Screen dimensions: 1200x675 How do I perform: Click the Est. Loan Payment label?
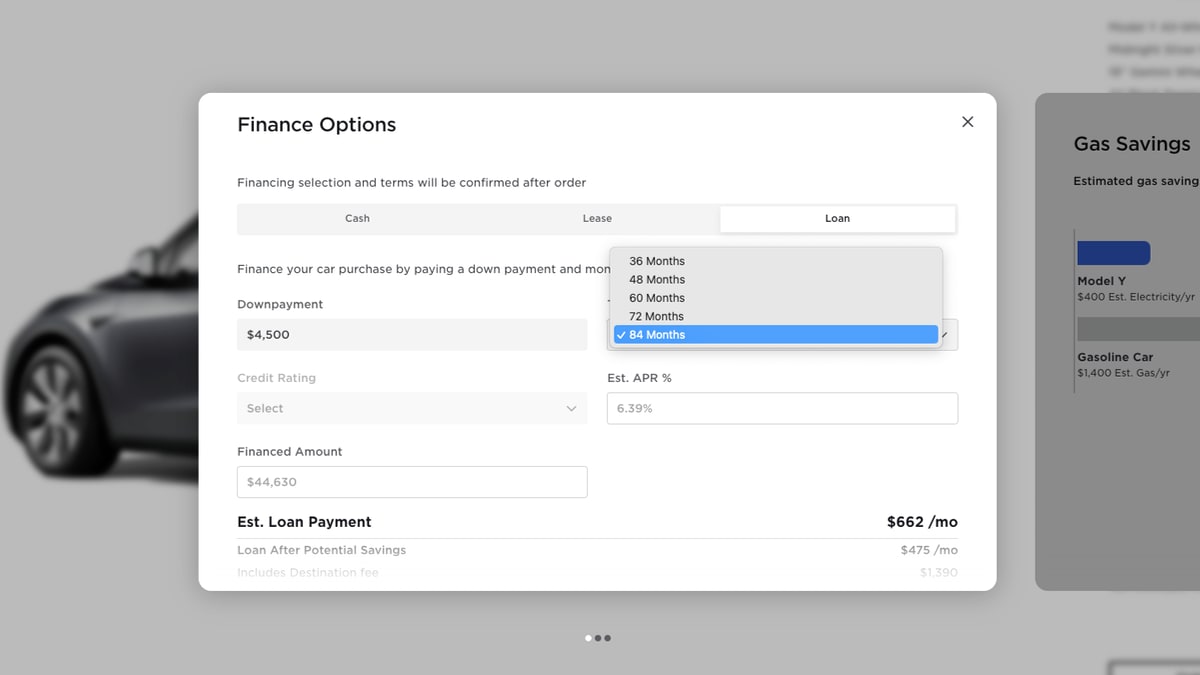pos(304,522)
